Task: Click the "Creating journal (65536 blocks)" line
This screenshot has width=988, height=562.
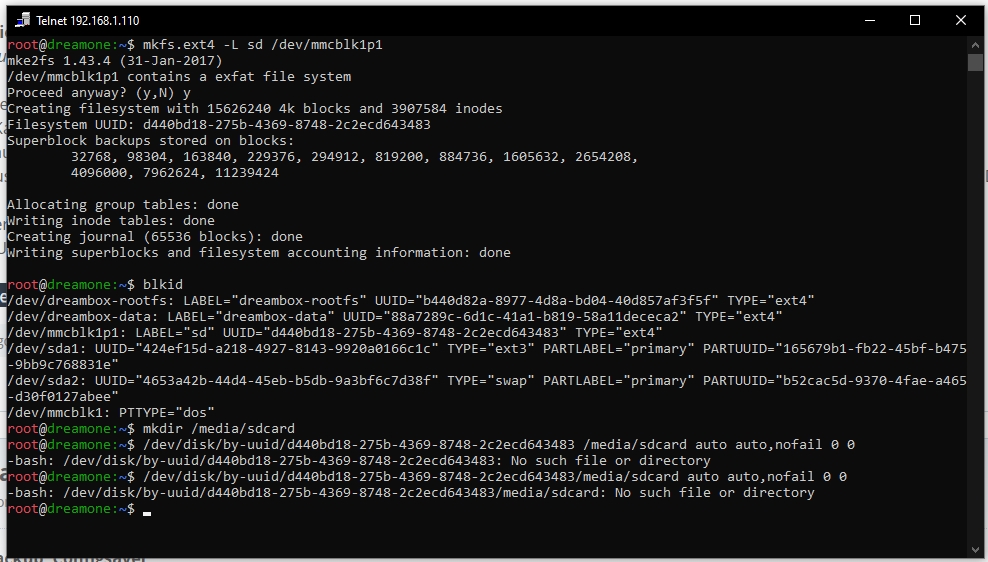Action: (155, 237)
